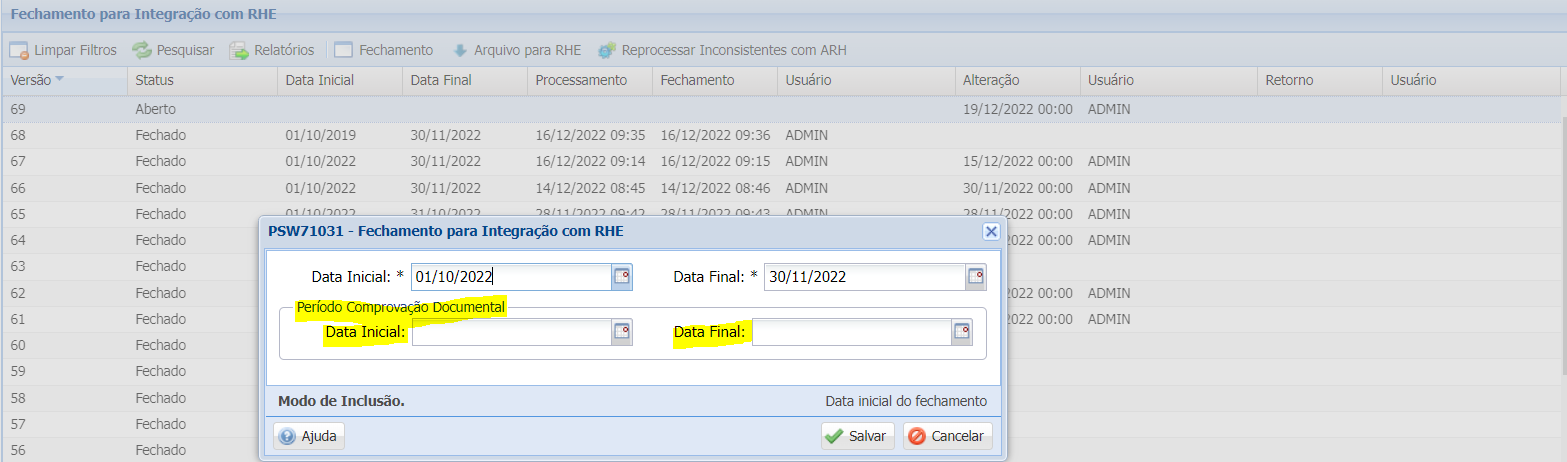1567x462 pixels.
Task: Open calendar for Comprovação Documental Data Final
Action: click(x=962, y=332)
